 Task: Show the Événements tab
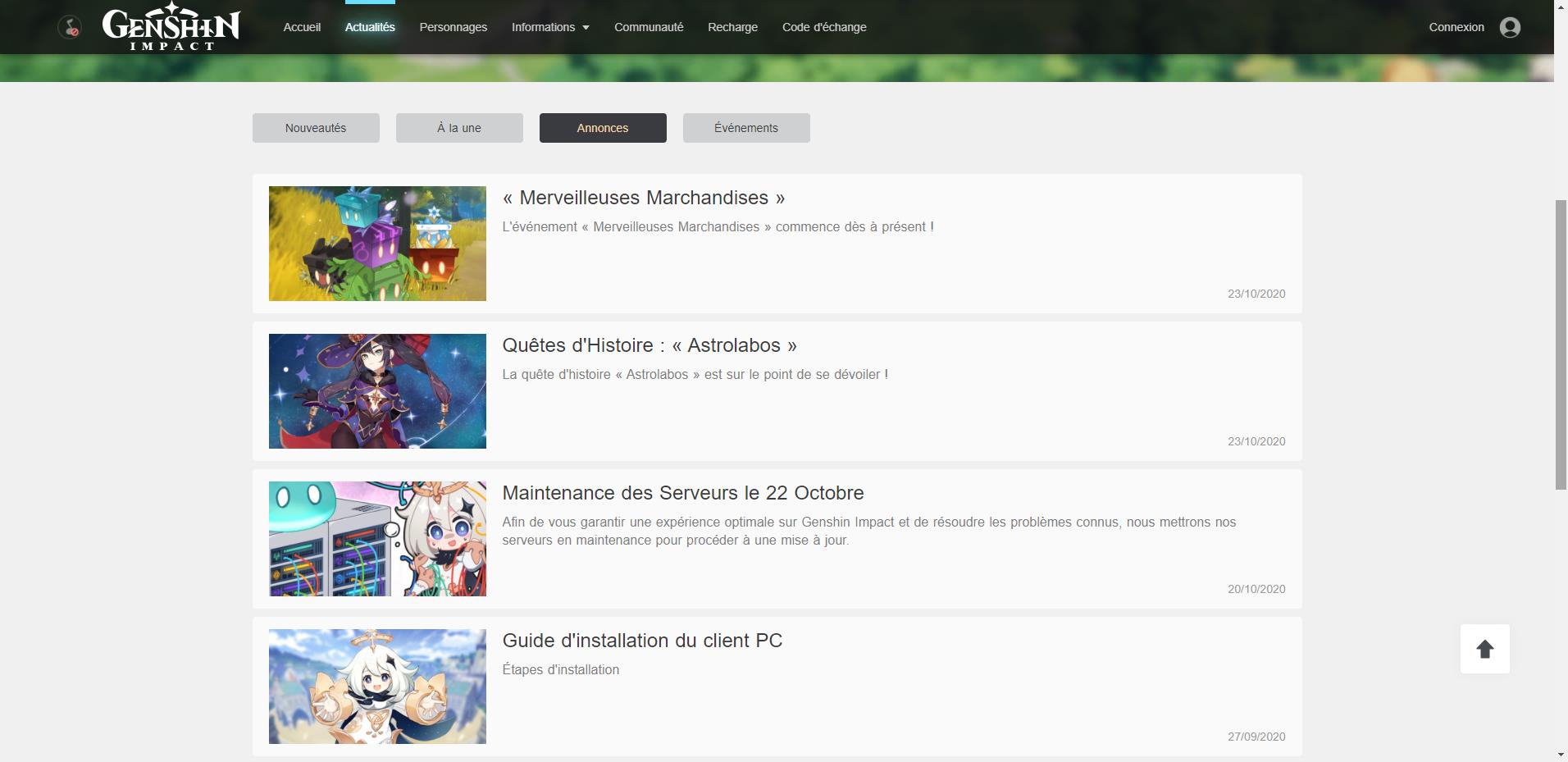pos(746,128)
